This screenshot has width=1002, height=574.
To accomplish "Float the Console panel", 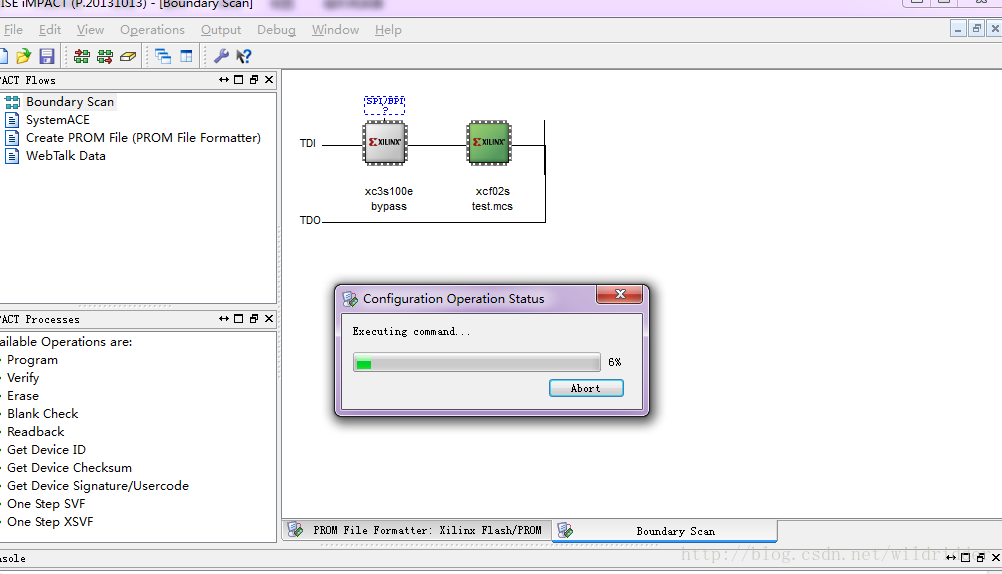I will pyautogui.click(x=981, y=558).
